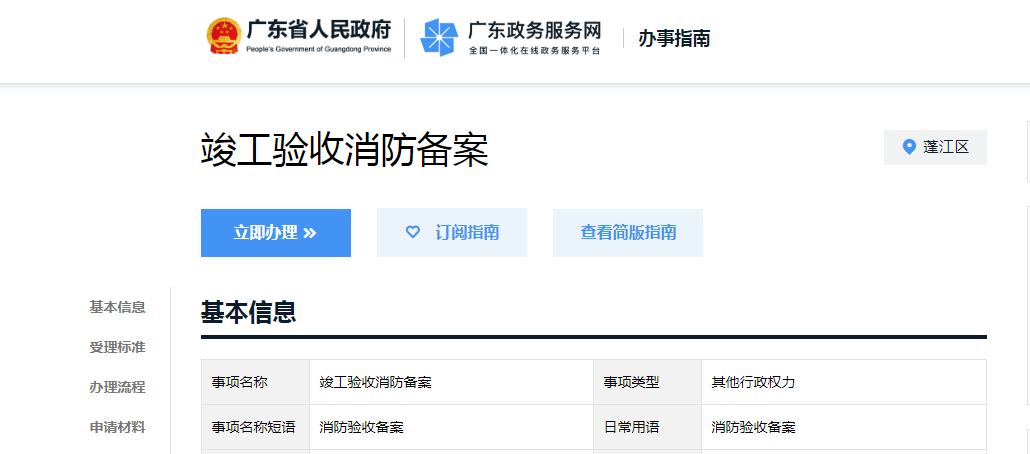
Task: Click the 基本信息 section heading
Action: (x=248, y=312)
